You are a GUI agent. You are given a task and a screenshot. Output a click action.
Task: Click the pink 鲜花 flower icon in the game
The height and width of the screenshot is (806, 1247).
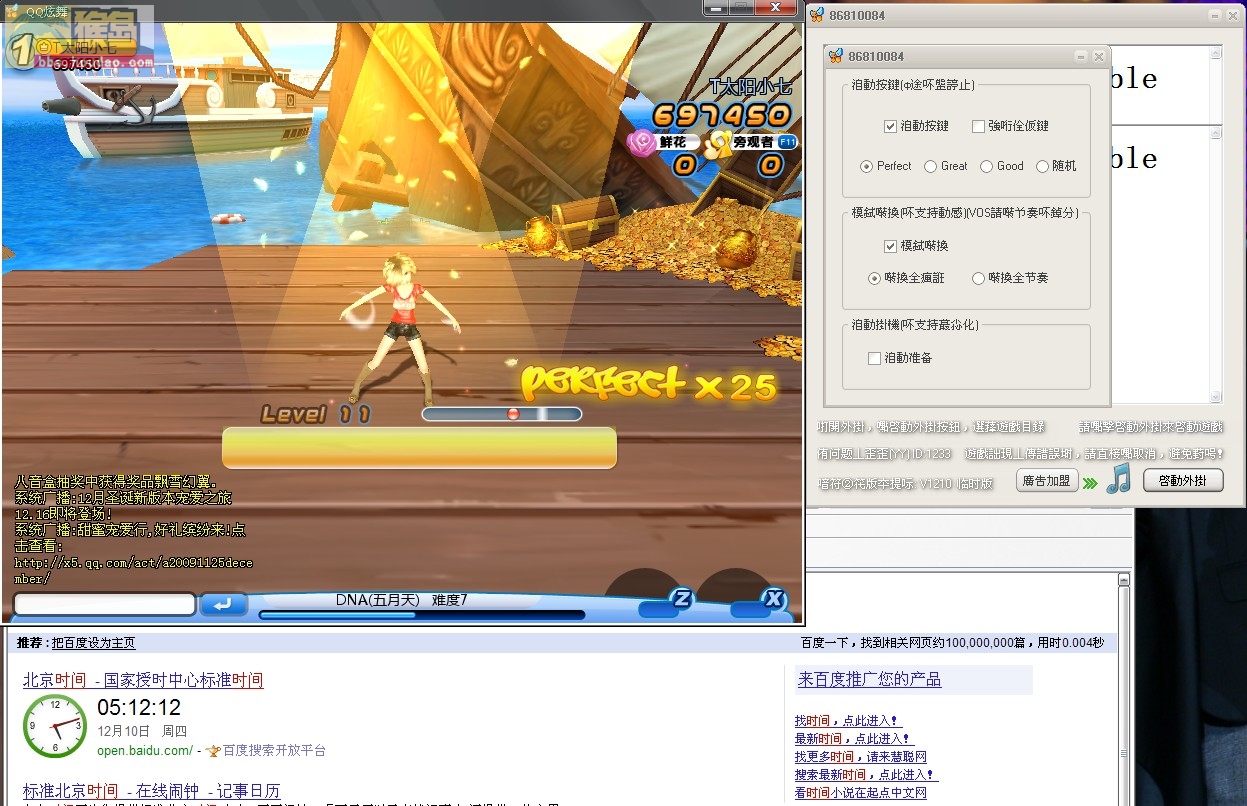(642, 143)
